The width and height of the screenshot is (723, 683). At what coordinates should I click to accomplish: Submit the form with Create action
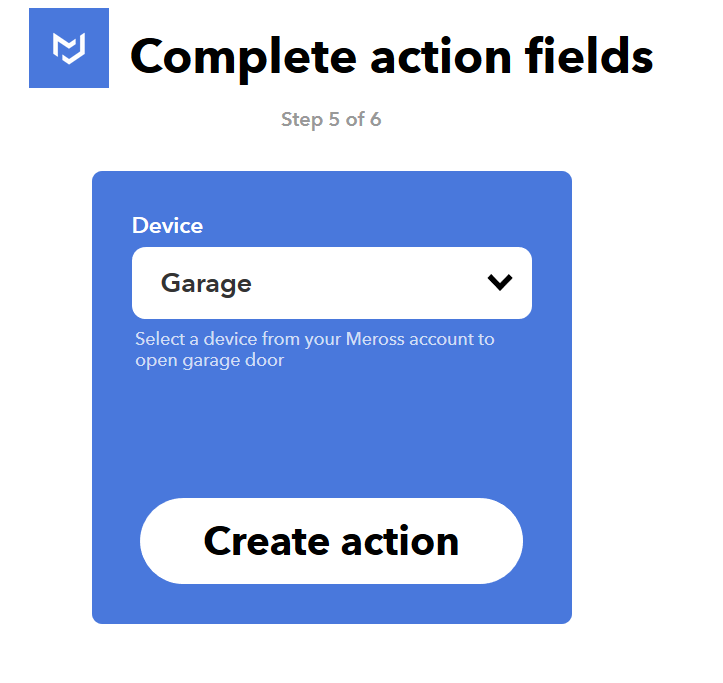click(x=331, y=541)
